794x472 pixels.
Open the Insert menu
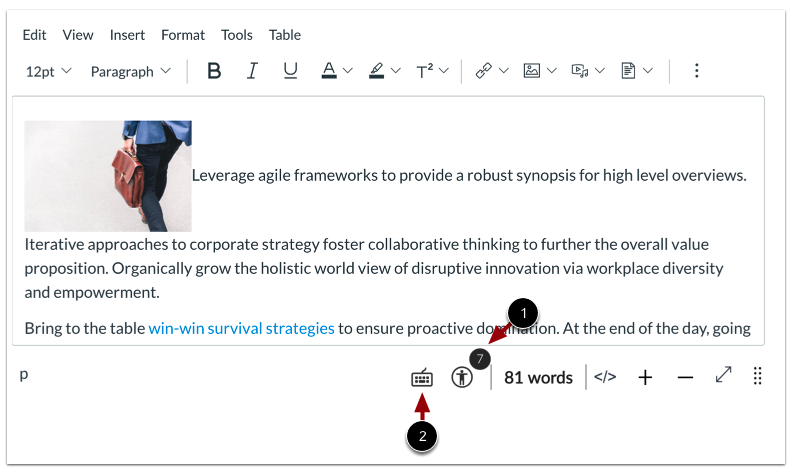pos(127,35)
